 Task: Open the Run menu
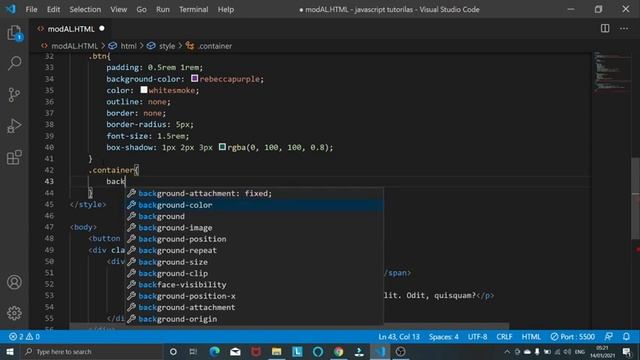[162, 9]
